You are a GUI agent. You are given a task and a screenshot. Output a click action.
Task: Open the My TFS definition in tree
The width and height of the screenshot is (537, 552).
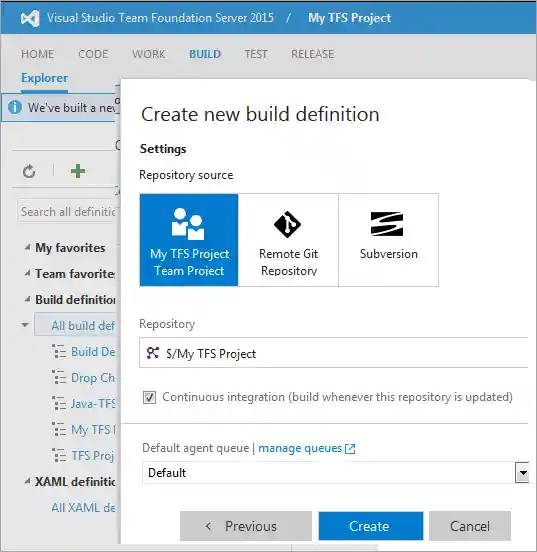click(x=93, y=429)
